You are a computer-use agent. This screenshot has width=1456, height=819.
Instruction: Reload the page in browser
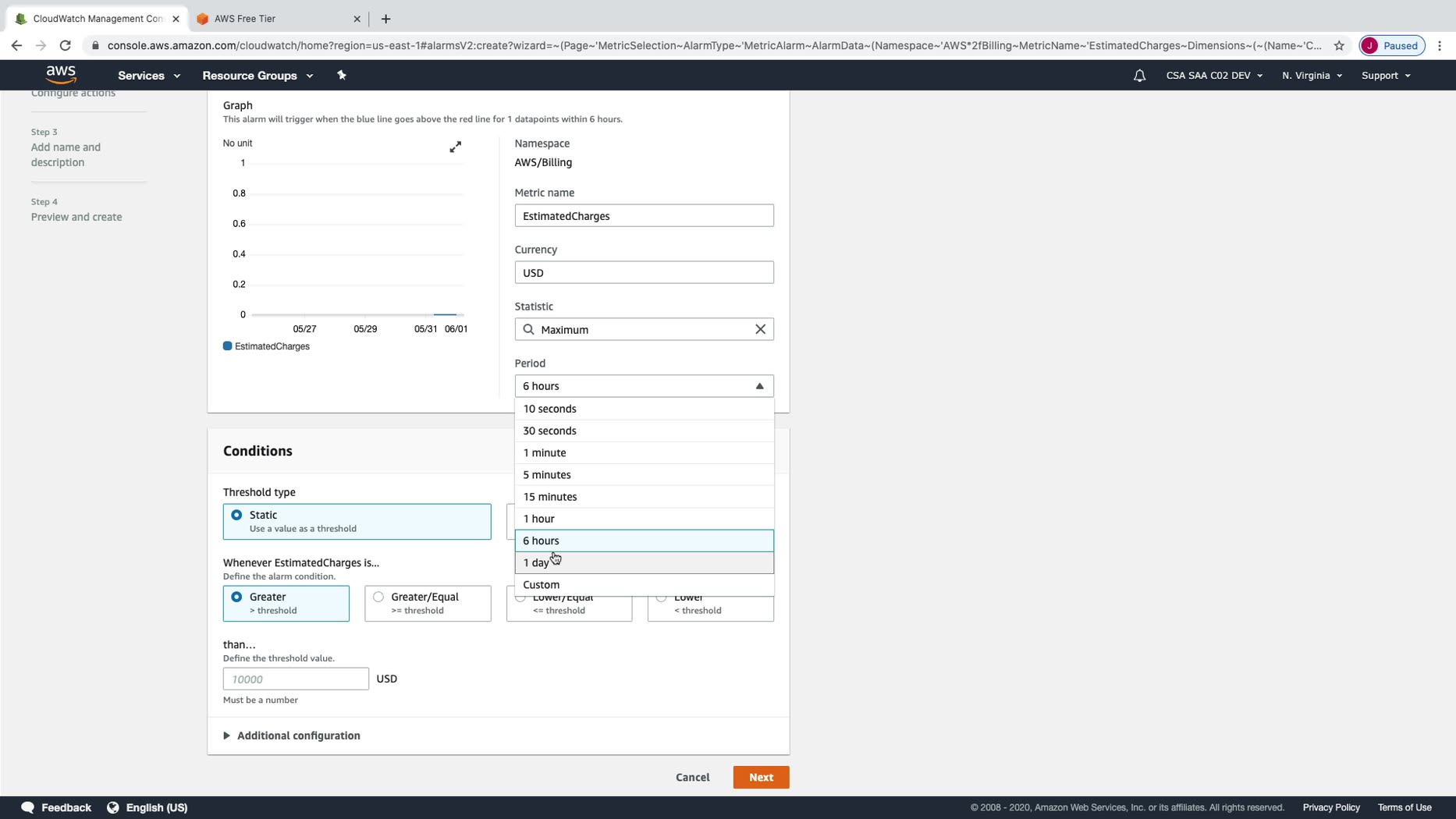click(66, 45)
